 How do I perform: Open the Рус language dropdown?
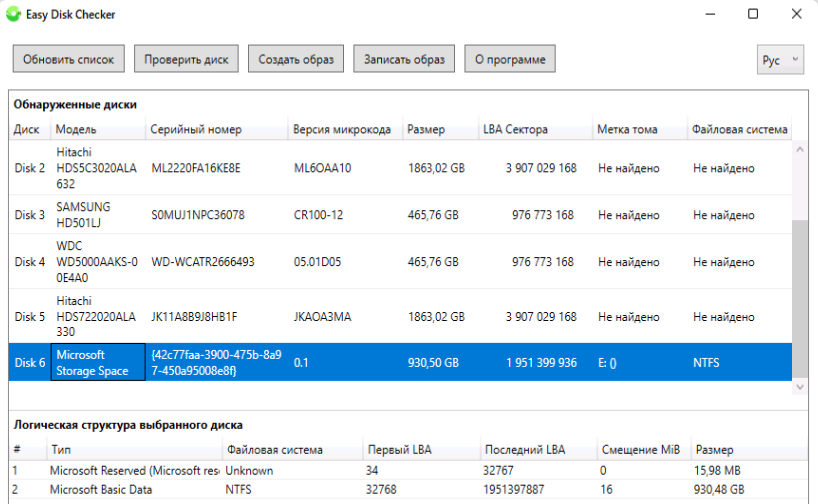[x=780, y=60]
